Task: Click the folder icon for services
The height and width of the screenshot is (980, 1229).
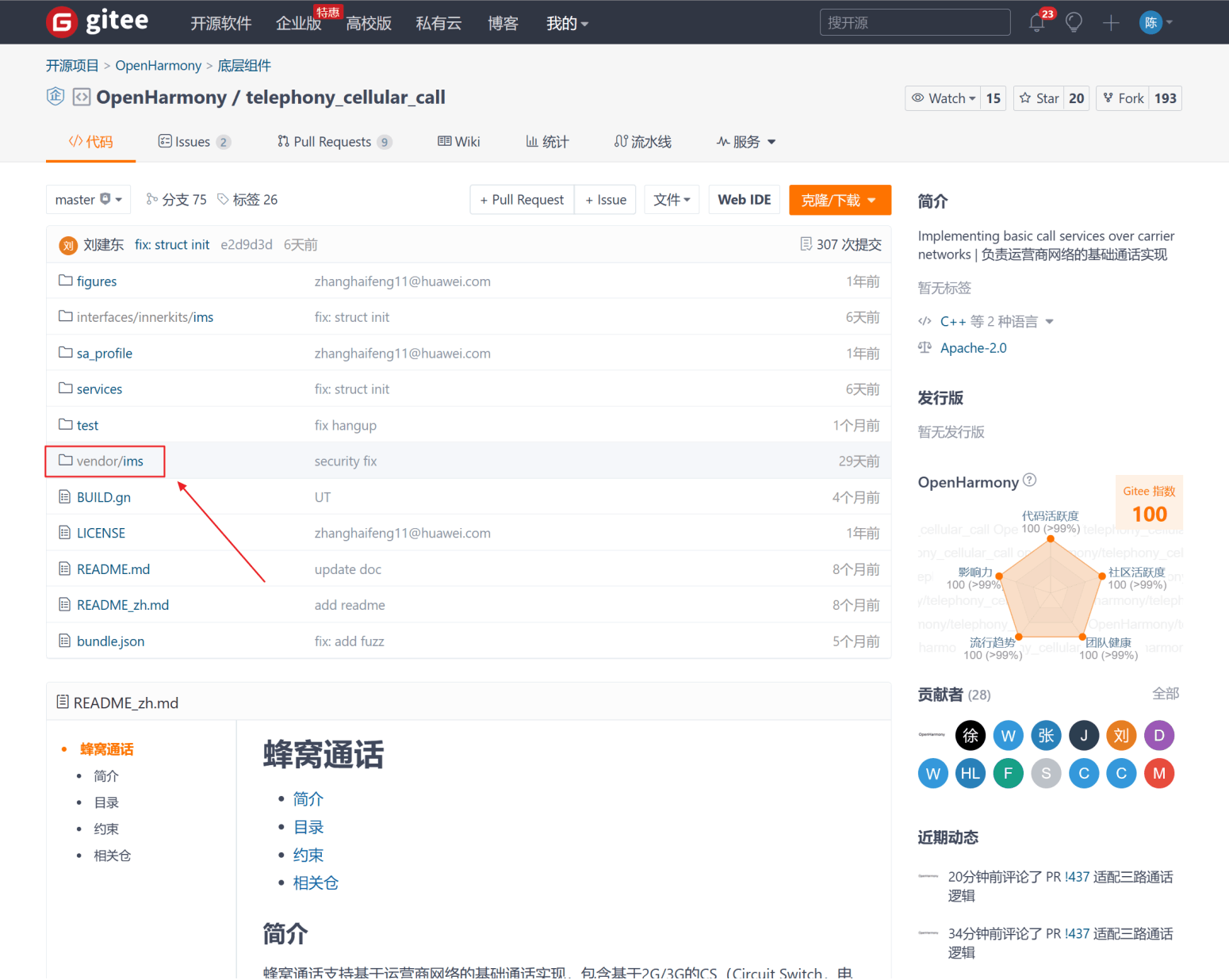Action: pyautogui.click(x=66, y=389)
